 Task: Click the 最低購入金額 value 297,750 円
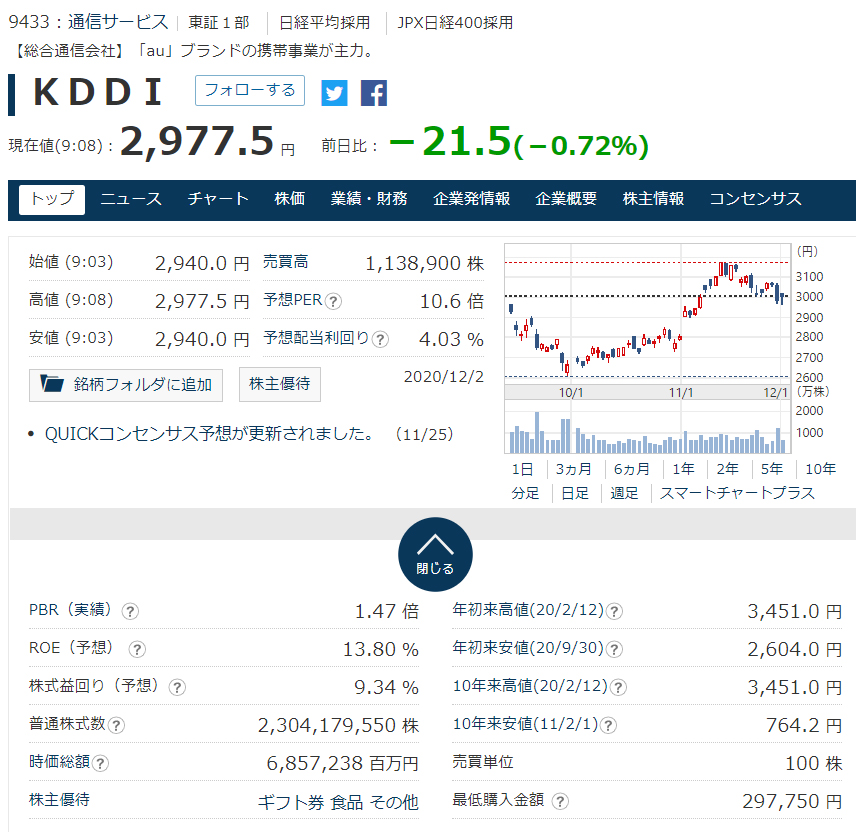[x=792, y=801]
